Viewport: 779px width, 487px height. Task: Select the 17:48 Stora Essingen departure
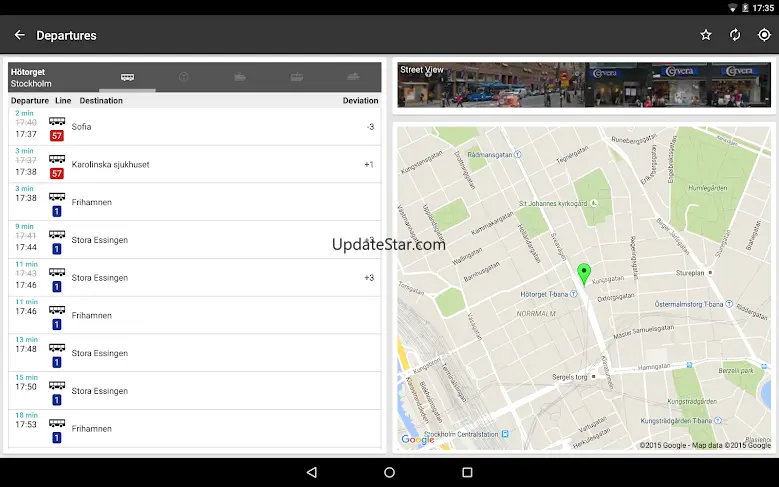(x=195, y=353)
